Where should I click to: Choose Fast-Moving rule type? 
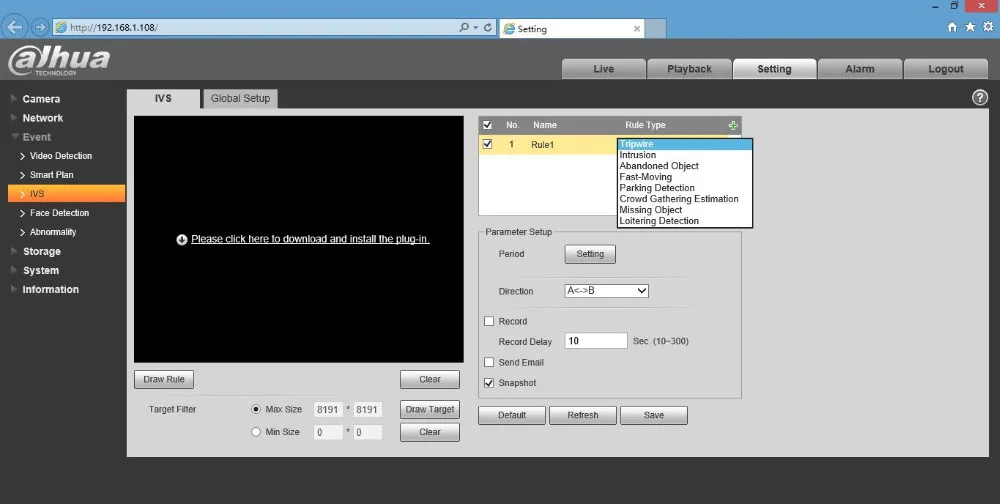click(x=685, y=177)
